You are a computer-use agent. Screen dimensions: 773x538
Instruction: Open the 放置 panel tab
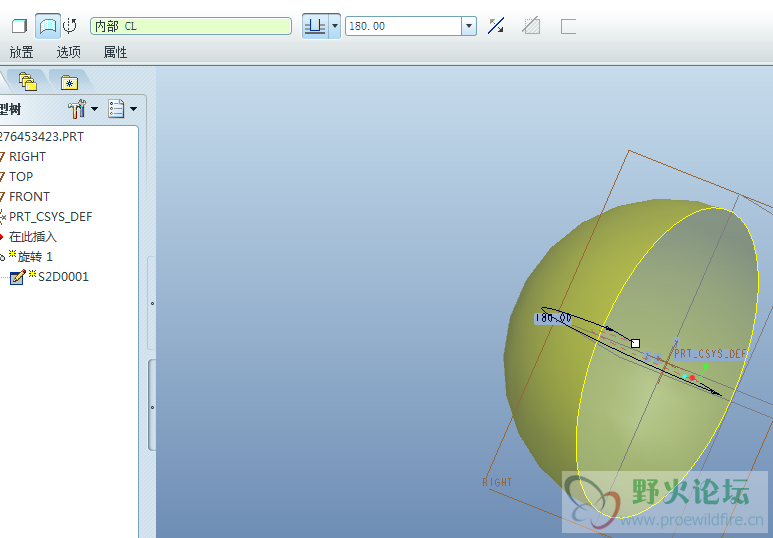(x=21, y=52)
